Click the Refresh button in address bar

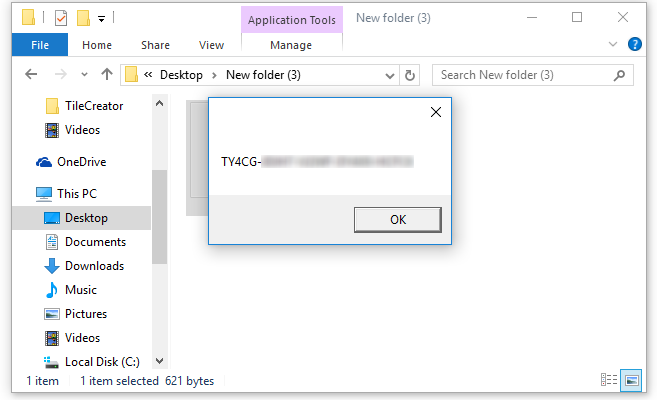409,75
